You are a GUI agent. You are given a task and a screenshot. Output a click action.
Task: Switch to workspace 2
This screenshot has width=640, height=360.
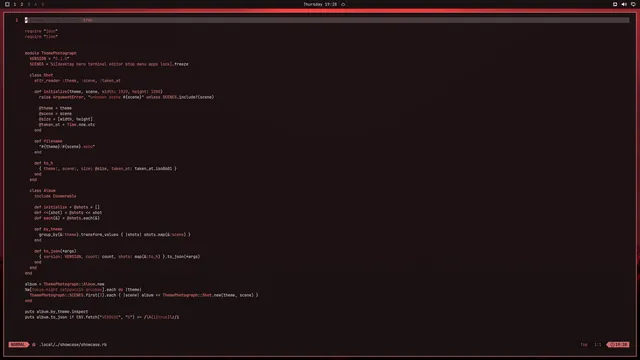coord(22,4)
